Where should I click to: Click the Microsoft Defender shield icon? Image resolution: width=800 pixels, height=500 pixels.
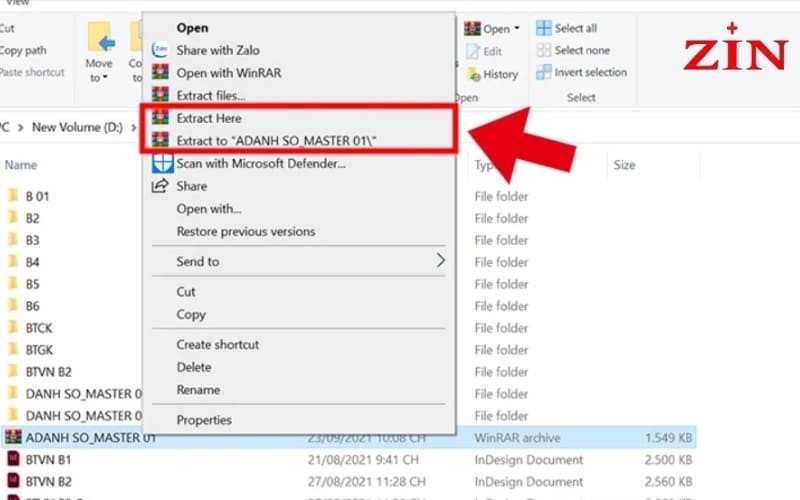coord(160,164)
